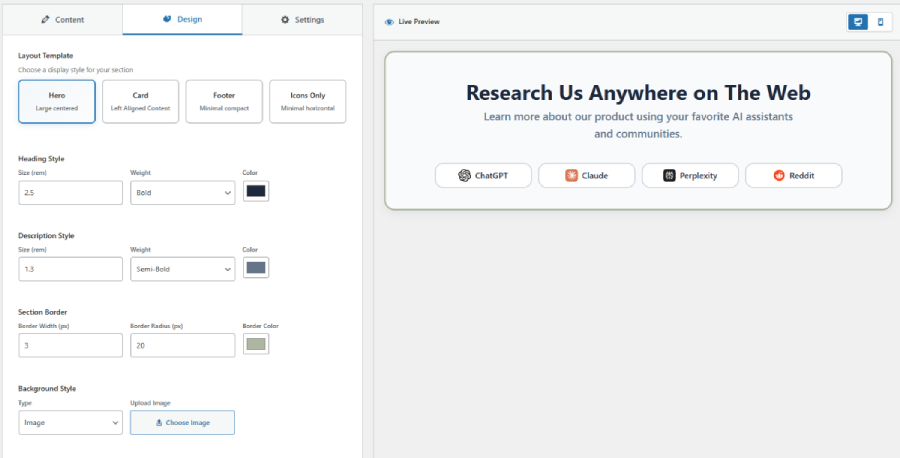Switch to mobile preview icon
900x458 pixels.
880,21
